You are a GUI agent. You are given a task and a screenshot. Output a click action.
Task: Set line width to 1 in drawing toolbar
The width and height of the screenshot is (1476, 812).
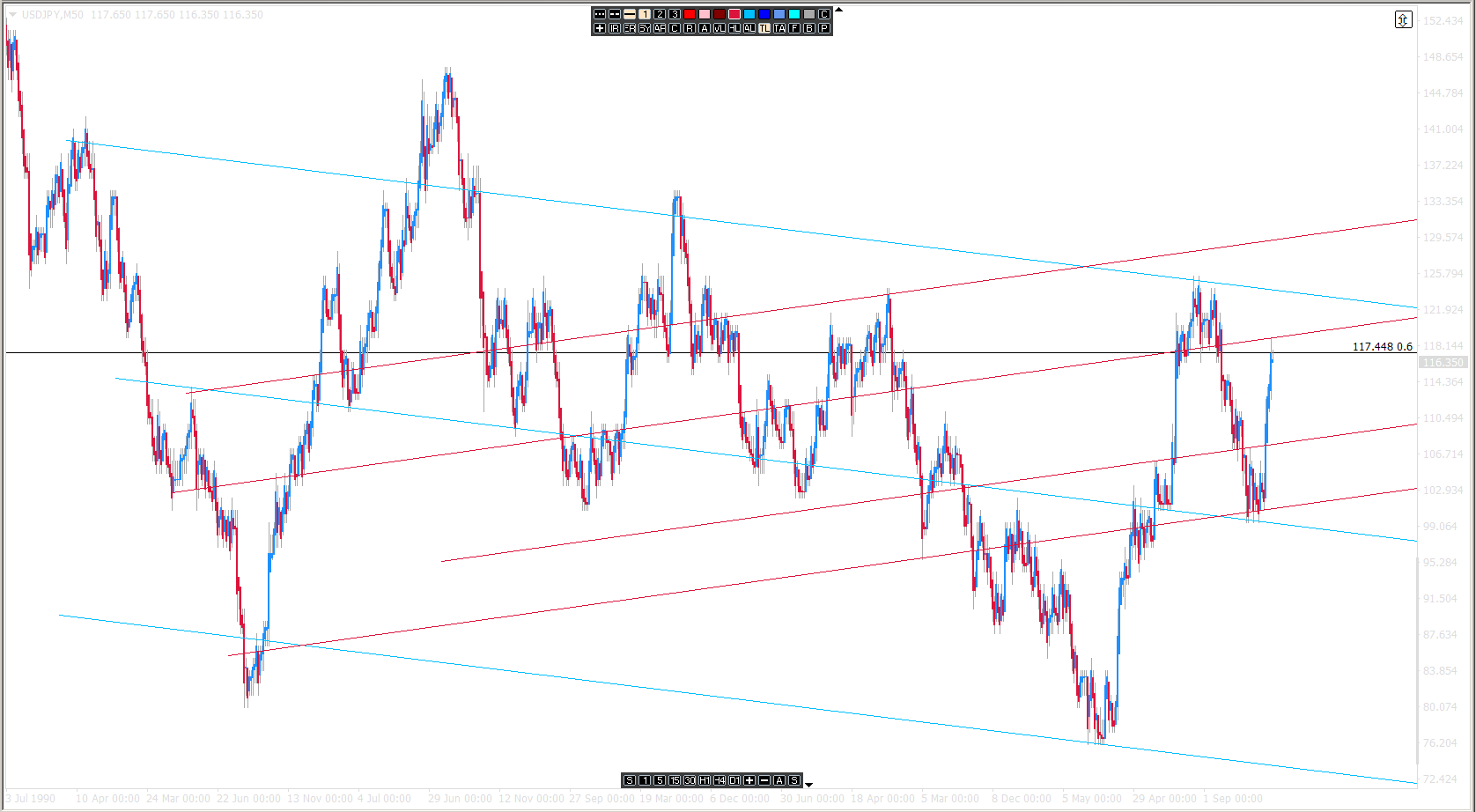pos(645,14)
